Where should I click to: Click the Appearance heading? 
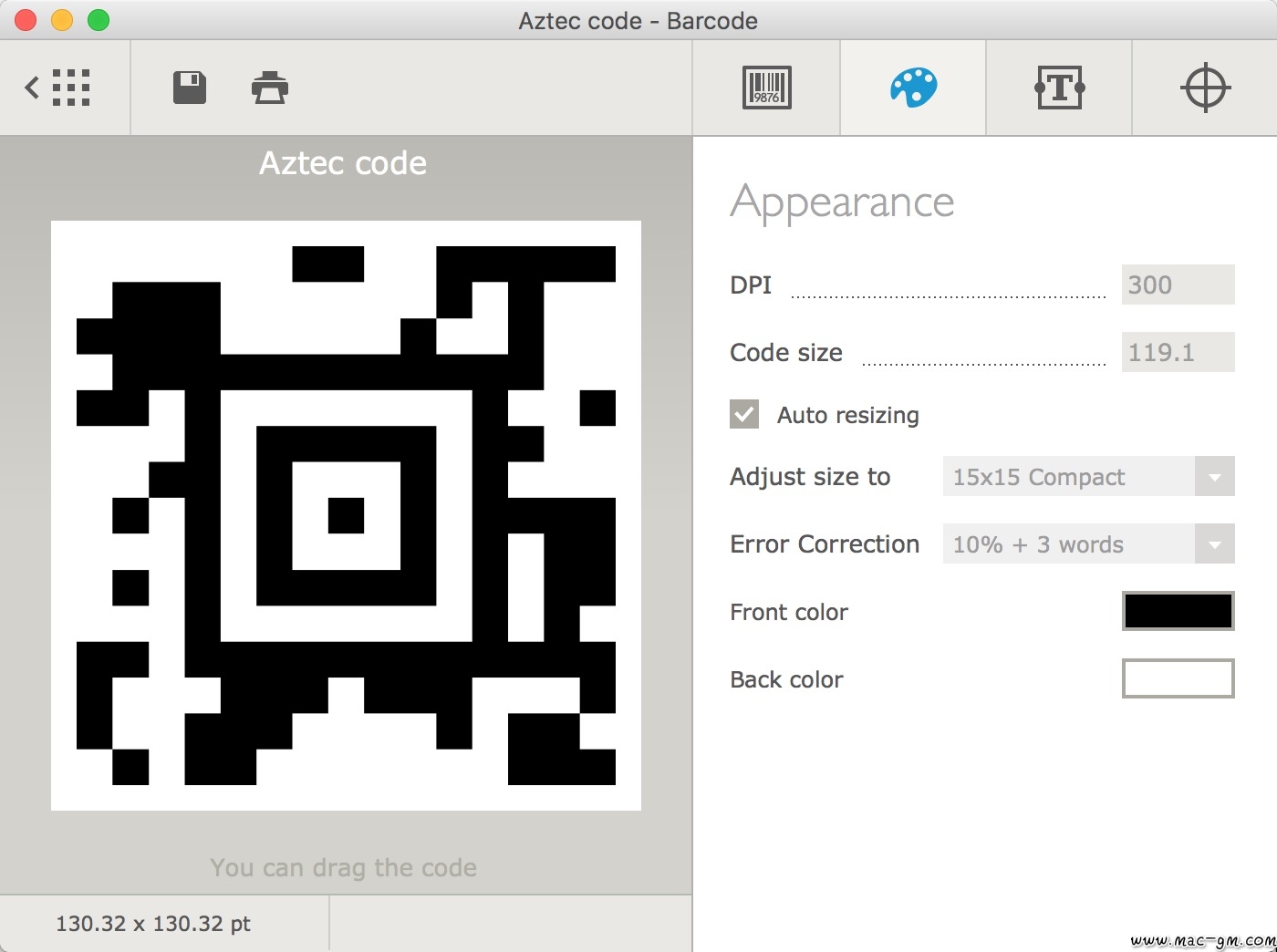(842, 202)
